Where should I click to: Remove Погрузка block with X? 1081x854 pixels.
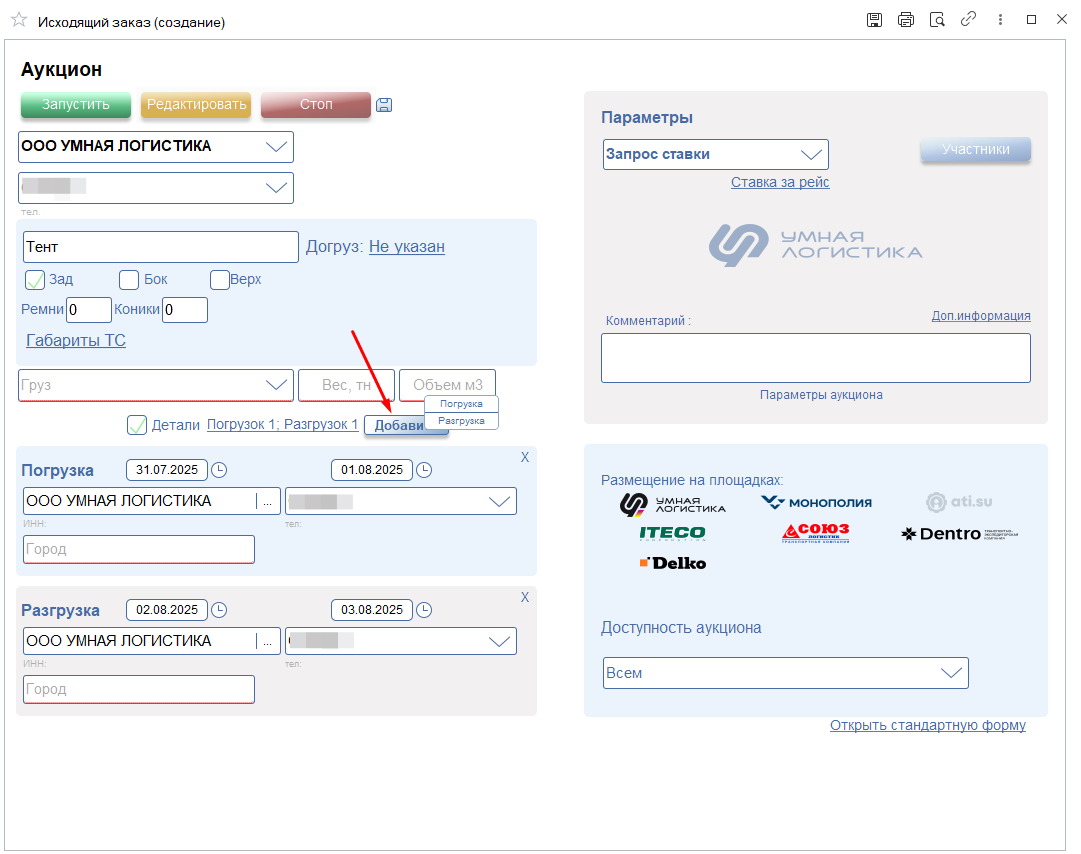point(525,458)
